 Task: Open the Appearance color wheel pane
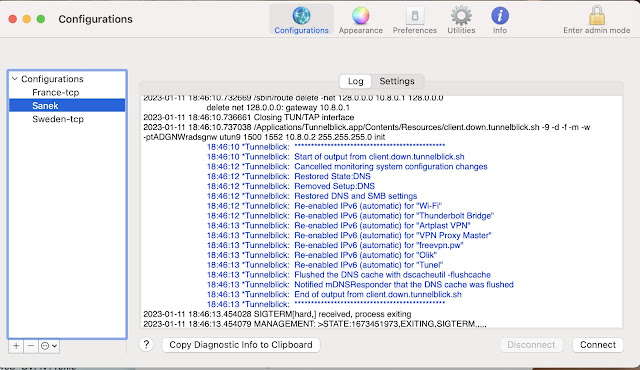pos(360,20)
